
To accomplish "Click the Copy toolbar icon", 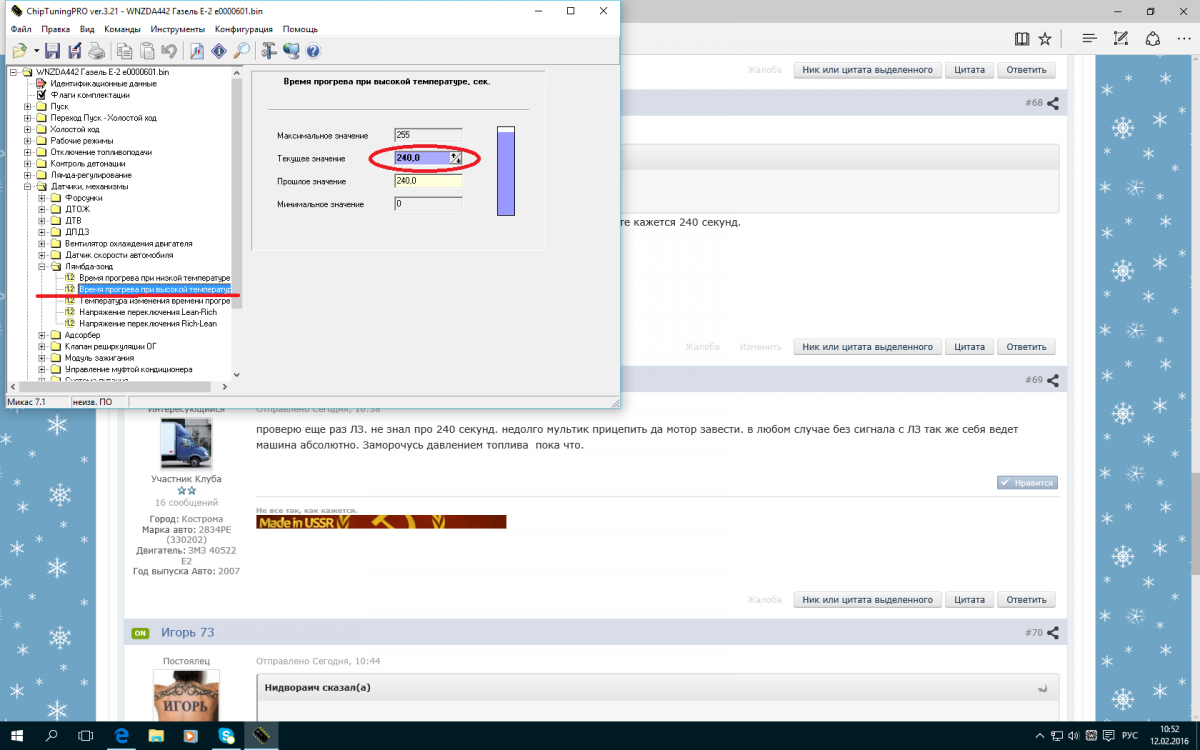I will 125,51.
